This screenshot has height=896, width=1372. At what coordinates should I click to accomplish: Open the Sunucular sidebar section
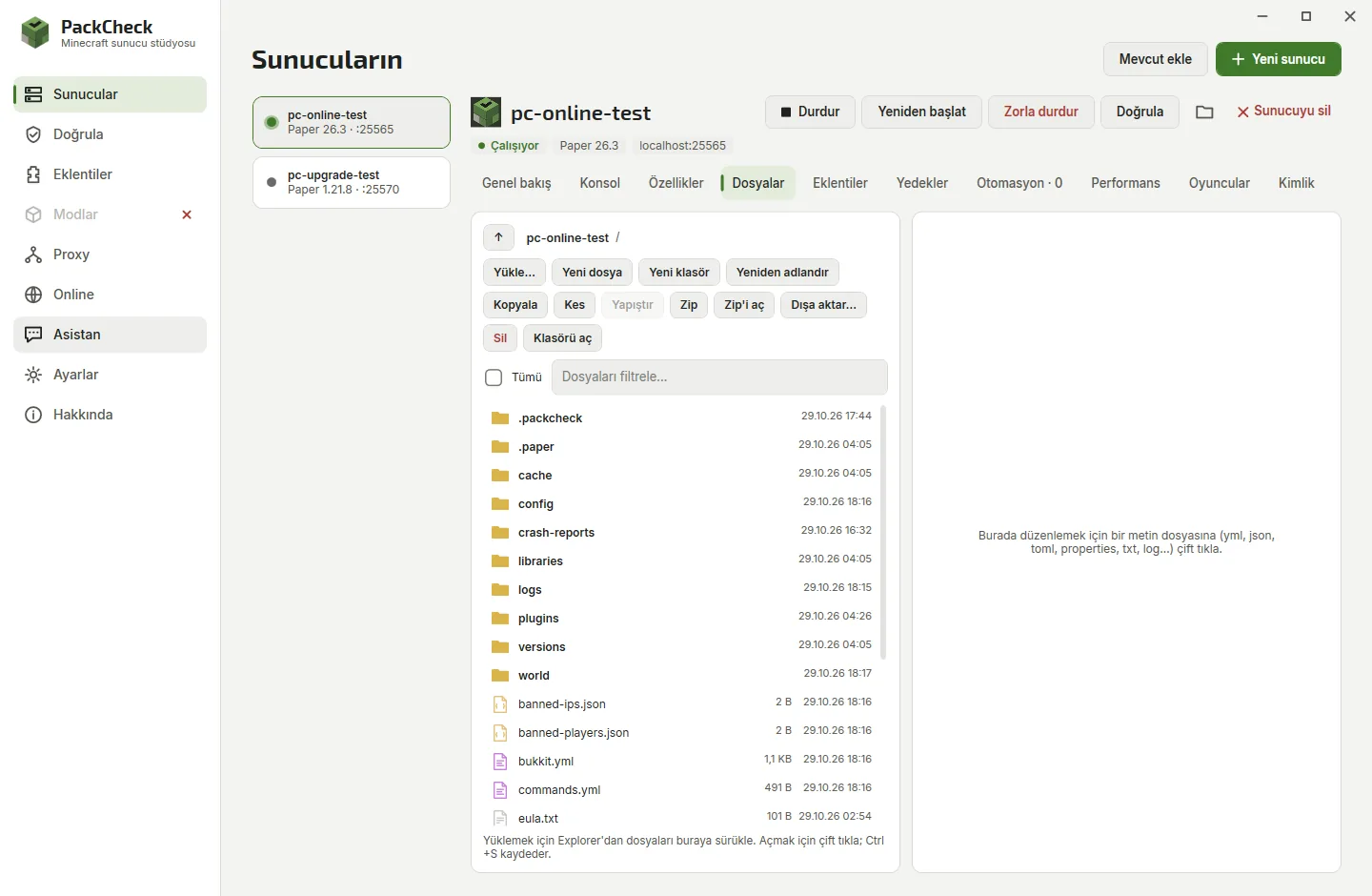(x=111, y=94)
